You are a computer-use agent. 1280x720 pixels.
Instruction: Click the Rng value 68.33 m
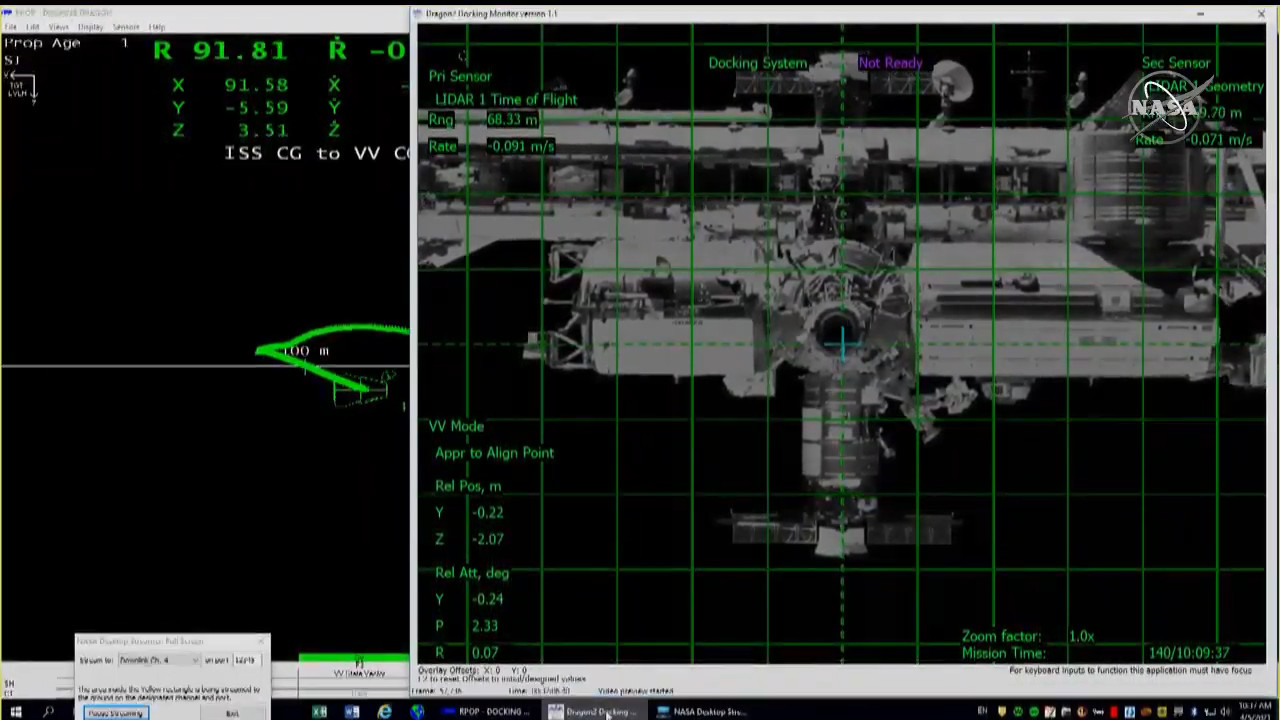pos(512,119)
